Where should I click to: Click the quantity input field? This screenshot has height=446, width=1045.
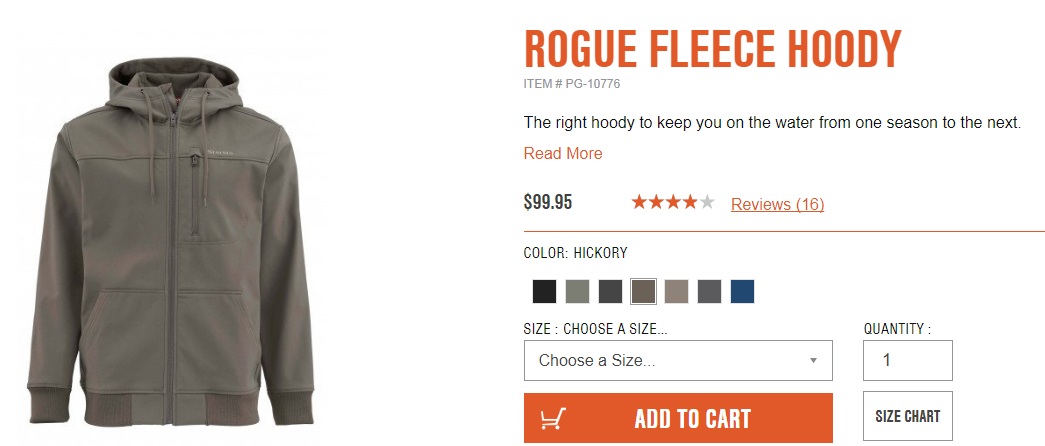(x=907, y=360)
